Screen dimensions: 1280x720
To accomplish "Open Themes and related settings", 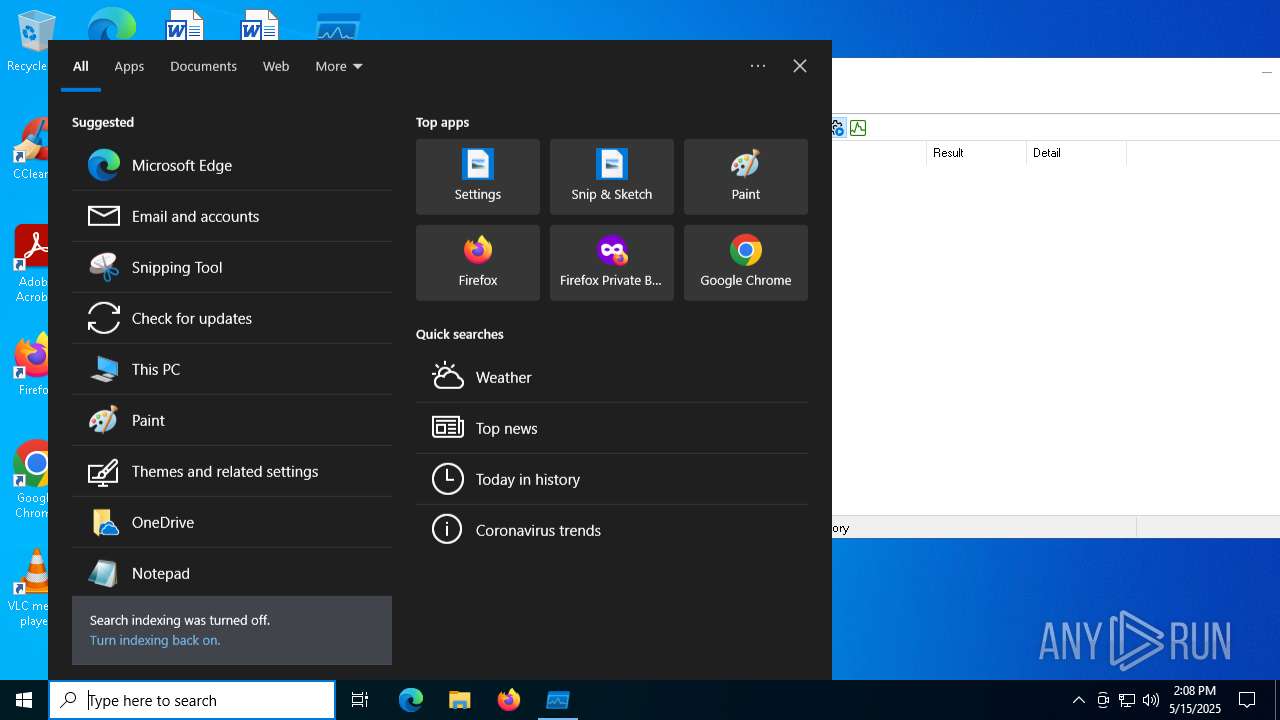I will coord(232,471).
